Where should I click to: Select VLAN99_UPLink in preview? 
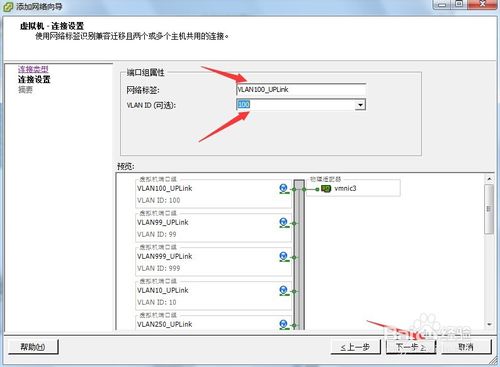tap(163, 222)
